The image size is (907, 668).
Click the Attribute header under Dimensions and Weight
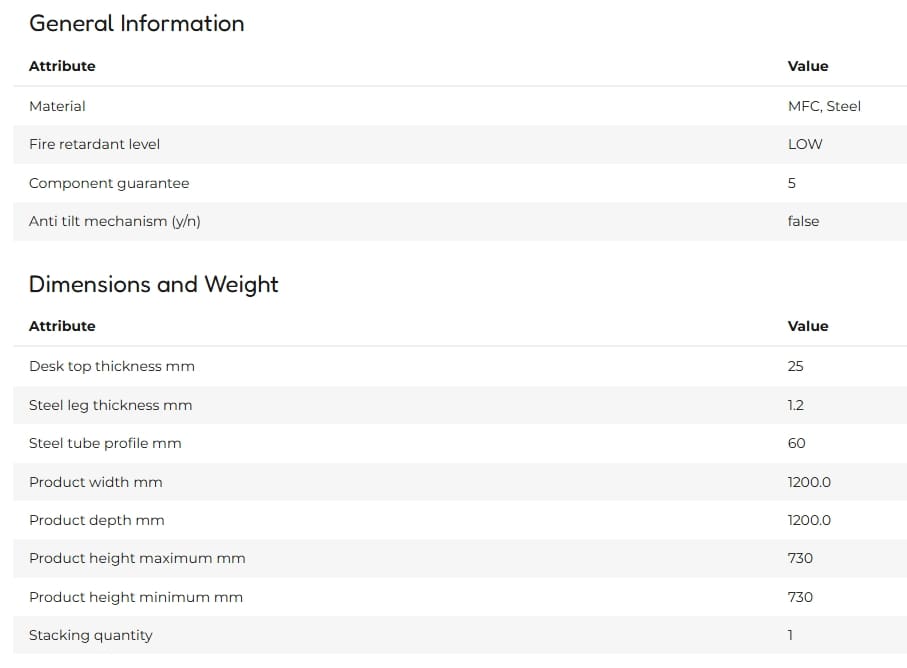pos(62,326)
